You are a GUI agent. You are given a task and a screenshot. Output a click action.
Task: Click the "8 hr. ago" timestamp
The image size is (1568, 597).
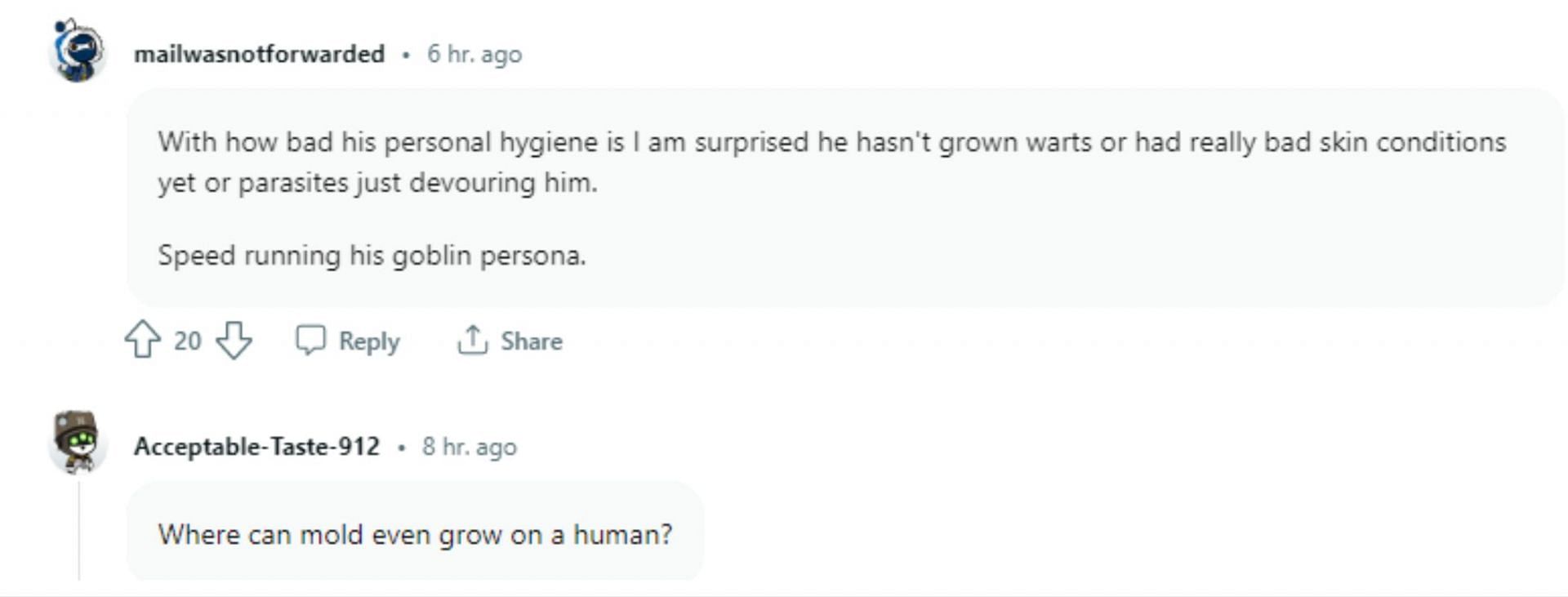click(469, 447)
